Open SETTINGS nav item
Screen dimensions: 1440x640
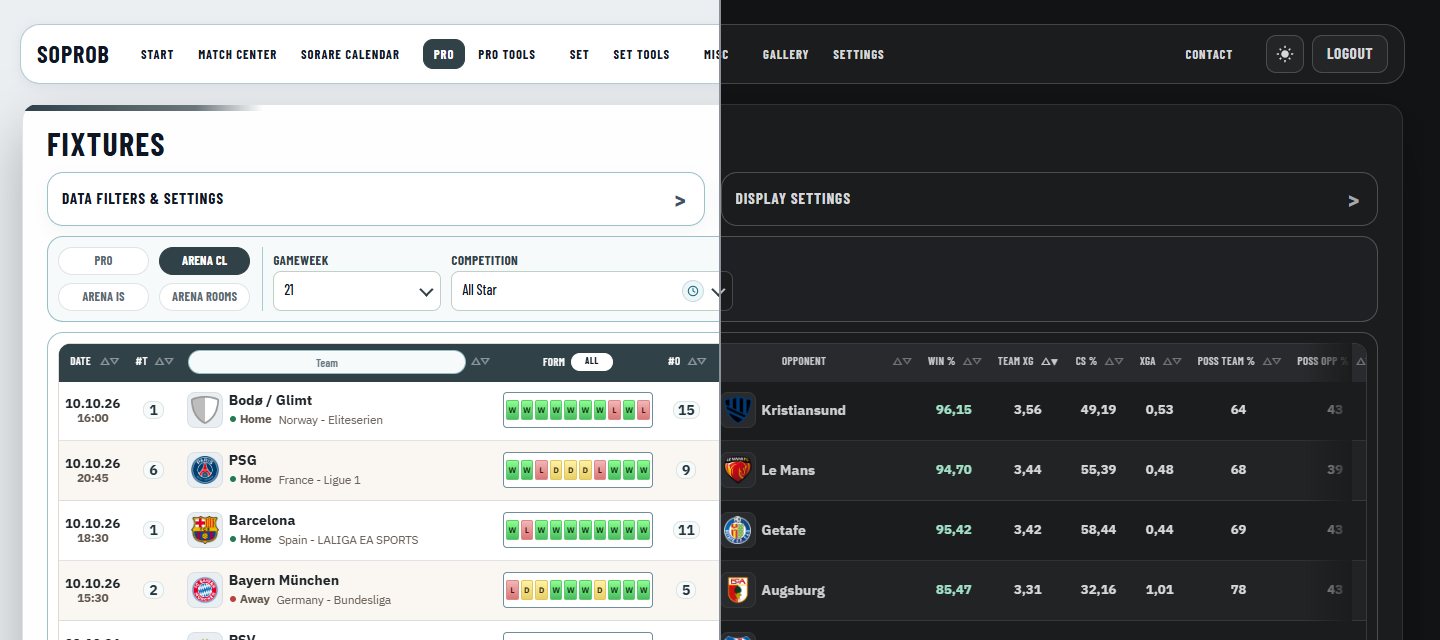tap(858, 55)
